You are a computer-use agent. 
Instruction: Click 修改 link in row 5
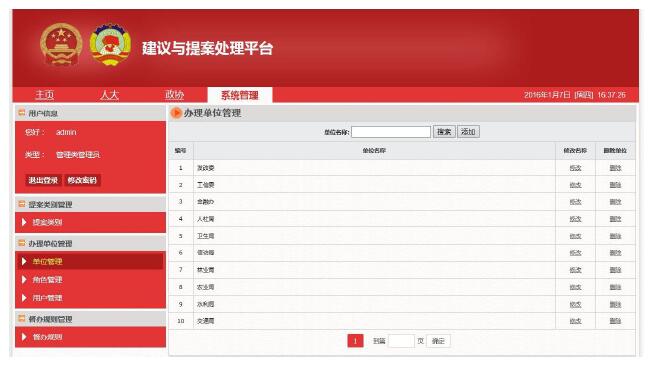pos(575,236)
